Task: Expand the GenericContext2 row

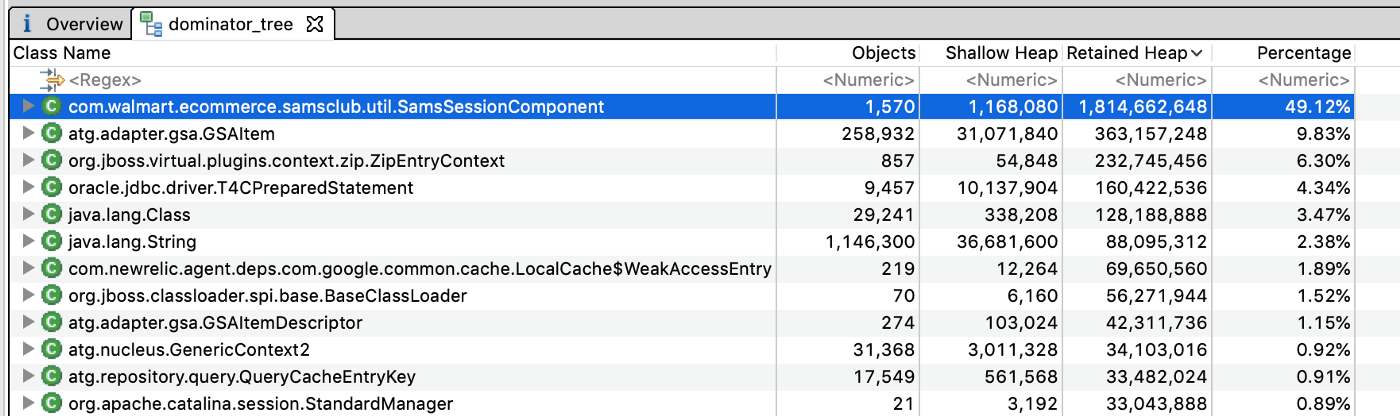Action: point(28,349)
